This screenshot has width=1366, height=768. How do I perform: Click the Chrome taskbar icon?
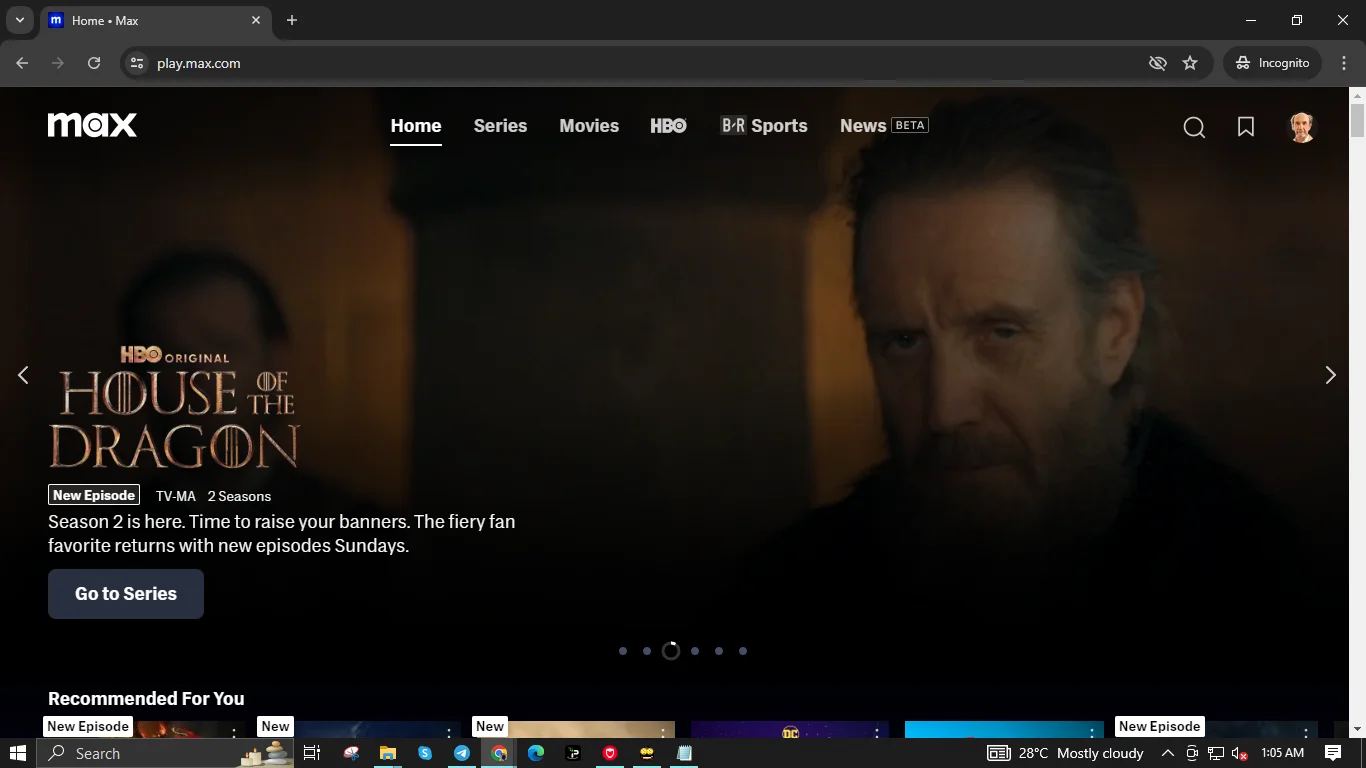(x=499, y=753)
